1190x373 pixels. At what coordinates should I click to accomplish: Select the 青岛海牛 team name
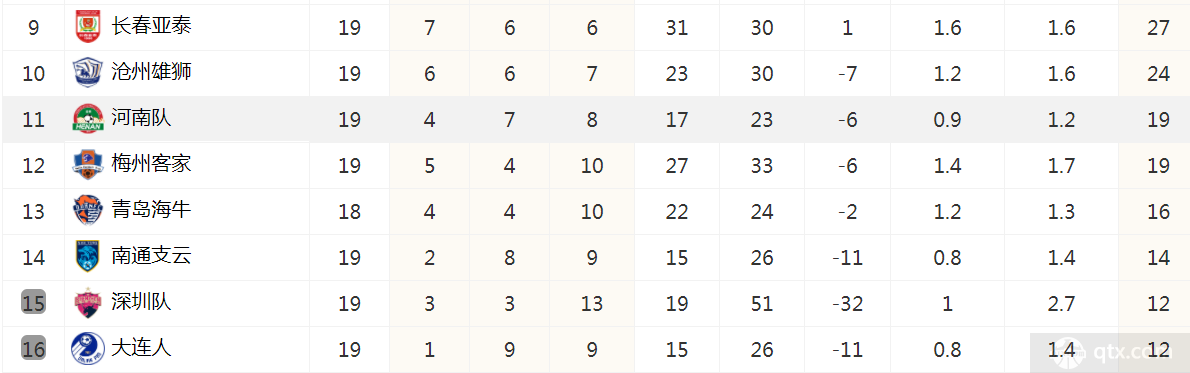tap(151, 210)
